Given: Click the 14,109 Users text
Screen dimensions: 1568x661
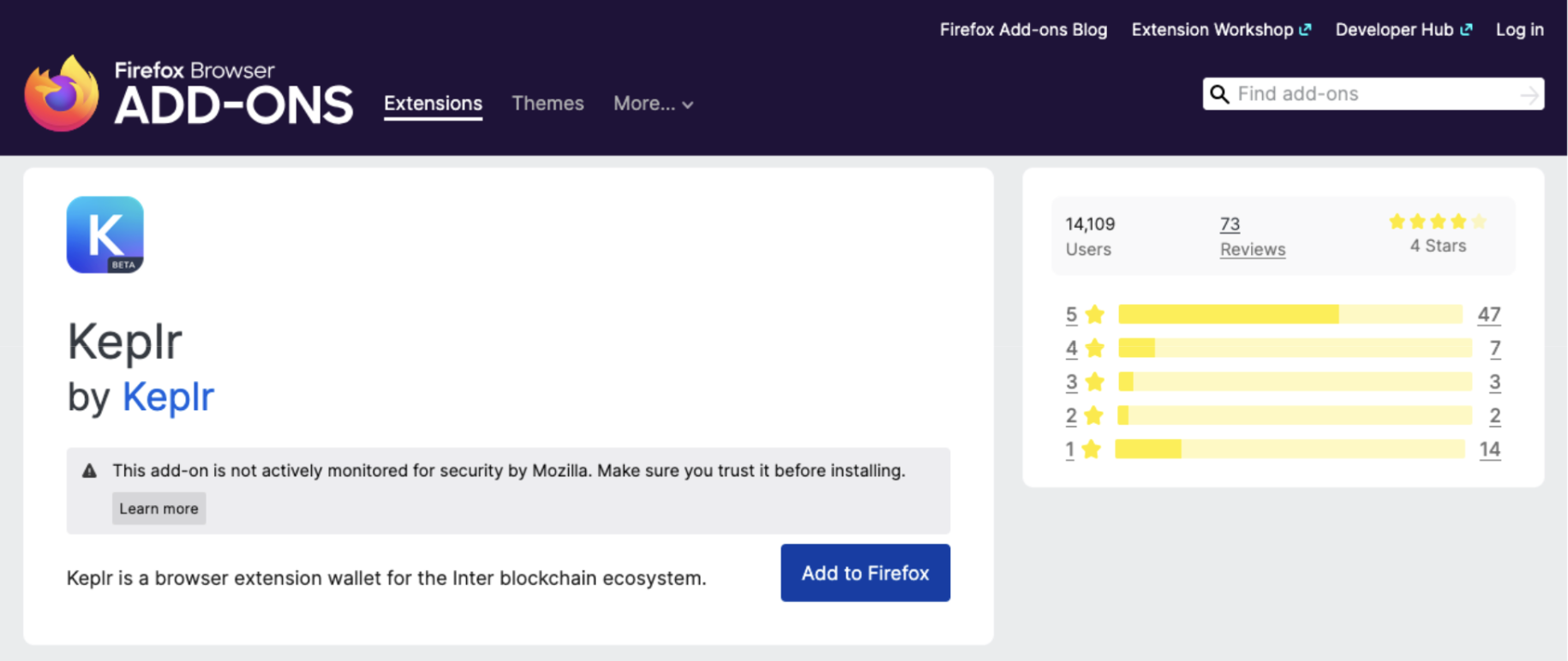Looking at the screenshot, I should pos(1090,236).
